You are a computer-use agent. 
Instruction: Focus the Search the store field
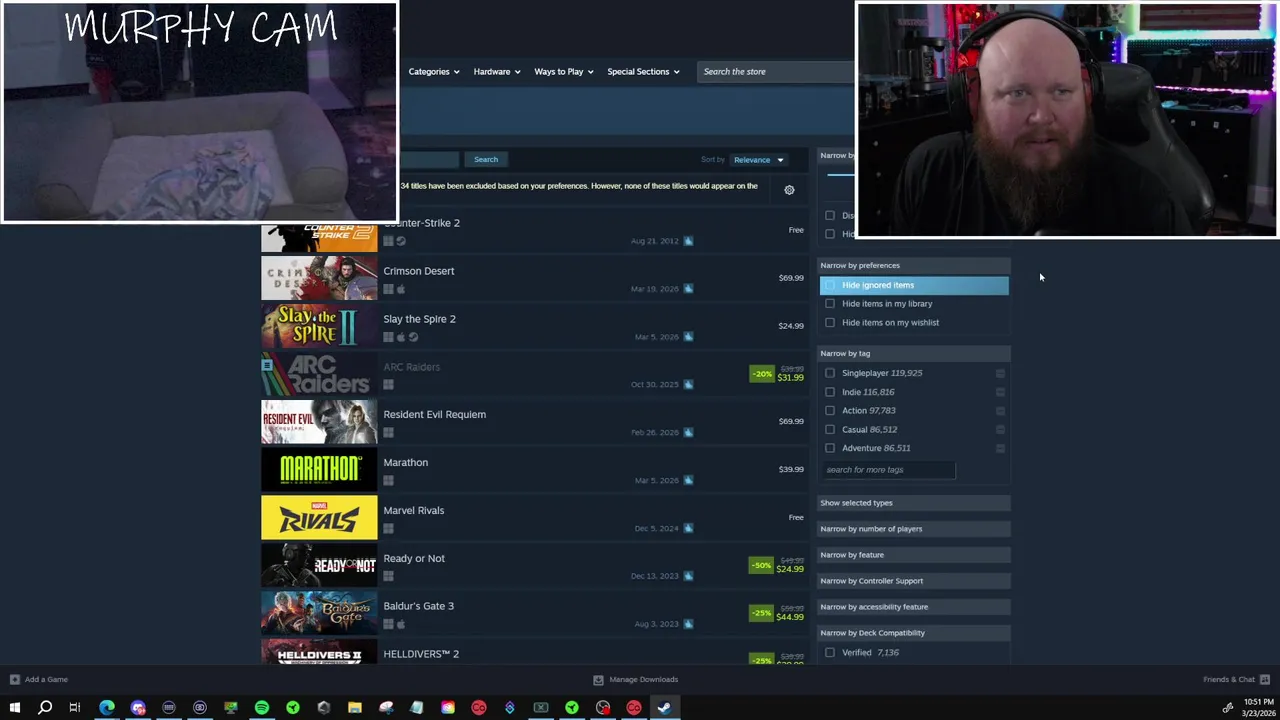(776, 71)
